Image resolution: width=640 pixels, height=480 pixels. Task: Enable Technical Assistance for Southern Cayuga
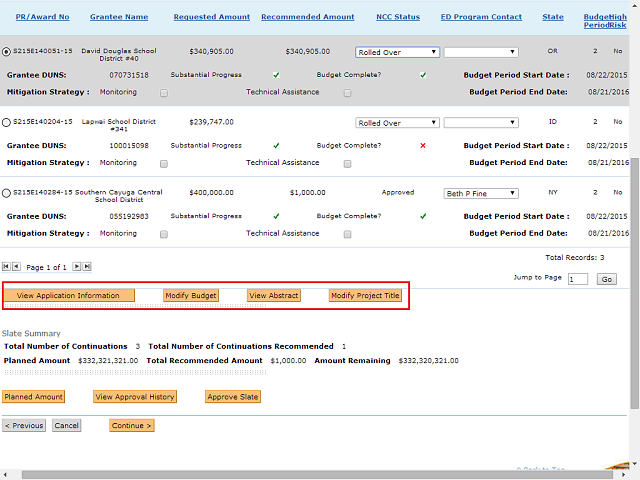tap(347, 234)
